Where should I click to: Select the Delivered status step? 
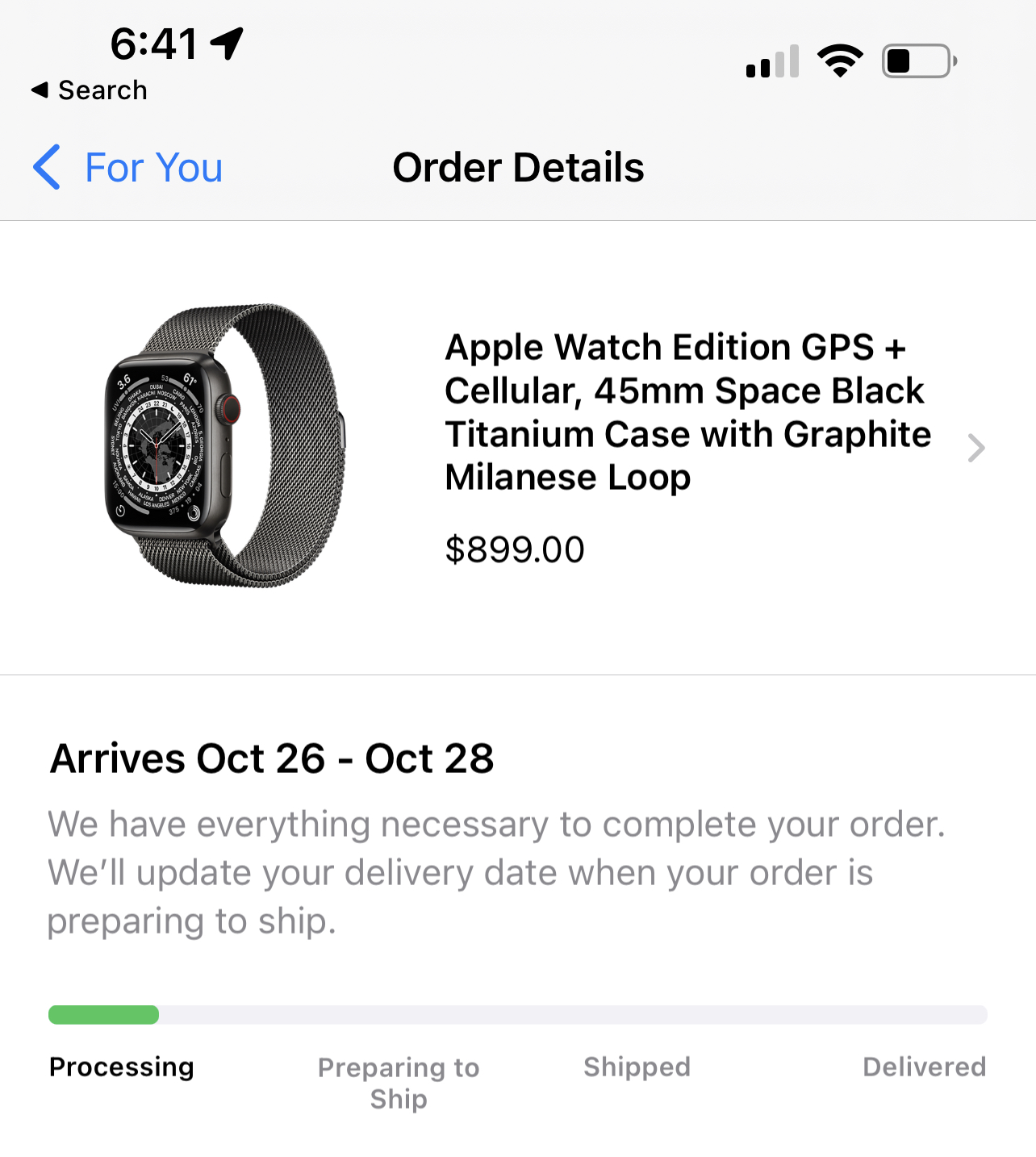pos(925,1067)
